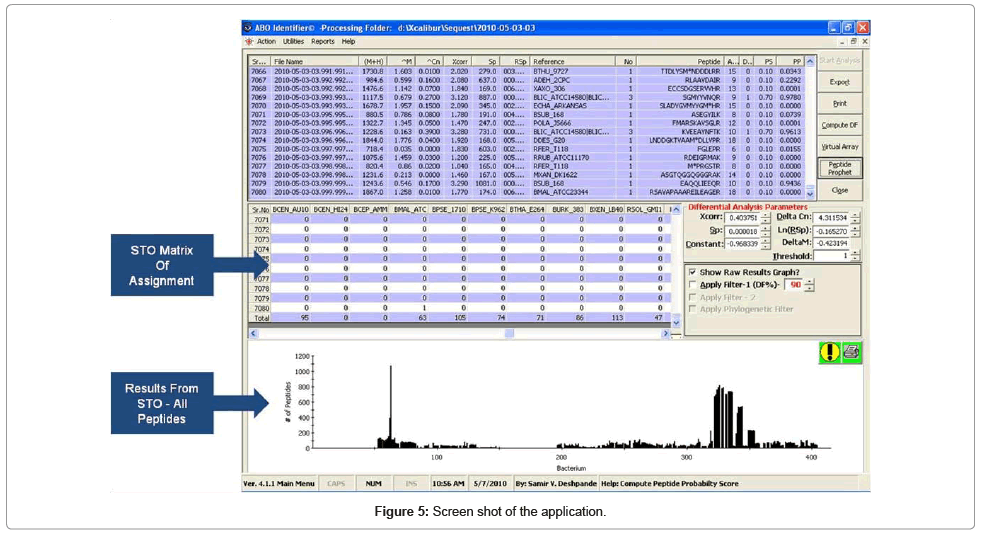Viewport: 981px width, 534px height.
Task: Click the Apply Phylogenetic Filter checkbox
Action: 693,309
